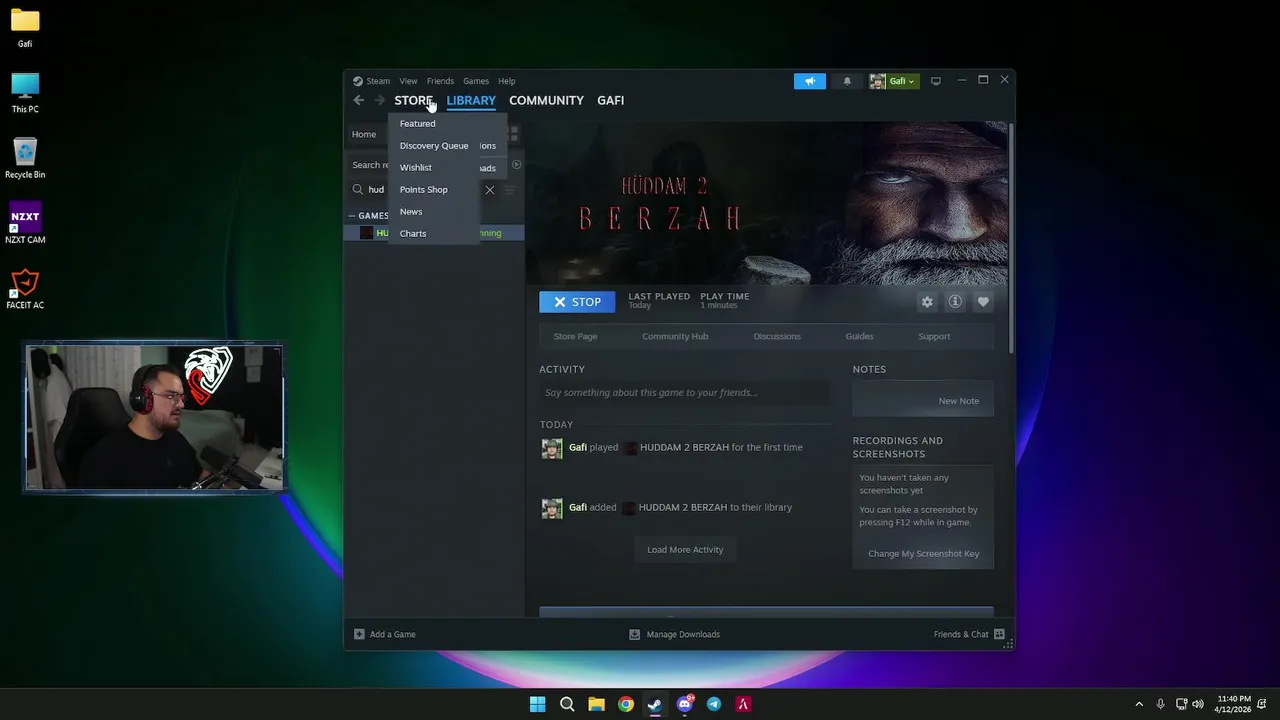Open the Windows notification center bell
This screenshot has width=1280, height=720.
(1262, 704)
